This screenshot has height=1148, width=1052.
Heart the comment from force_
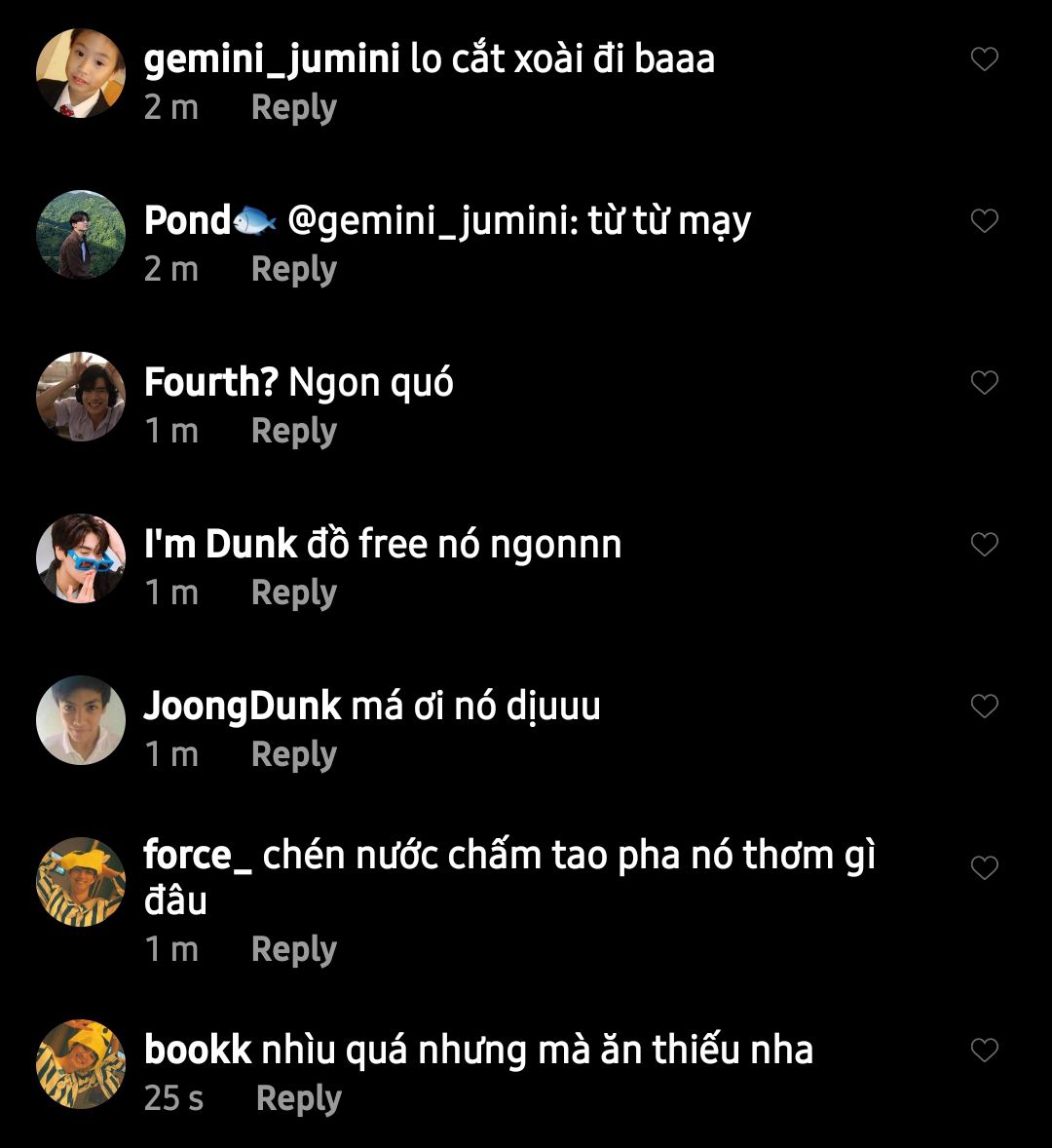pos(984,867)
